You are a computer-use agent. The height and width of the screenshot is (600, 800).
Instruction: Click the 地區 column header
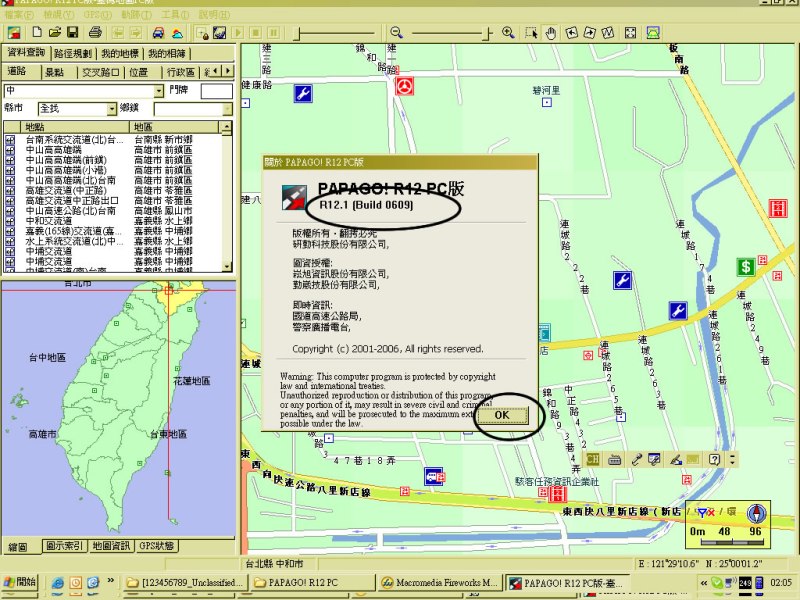pyautogui.click(x=176, y=127)
